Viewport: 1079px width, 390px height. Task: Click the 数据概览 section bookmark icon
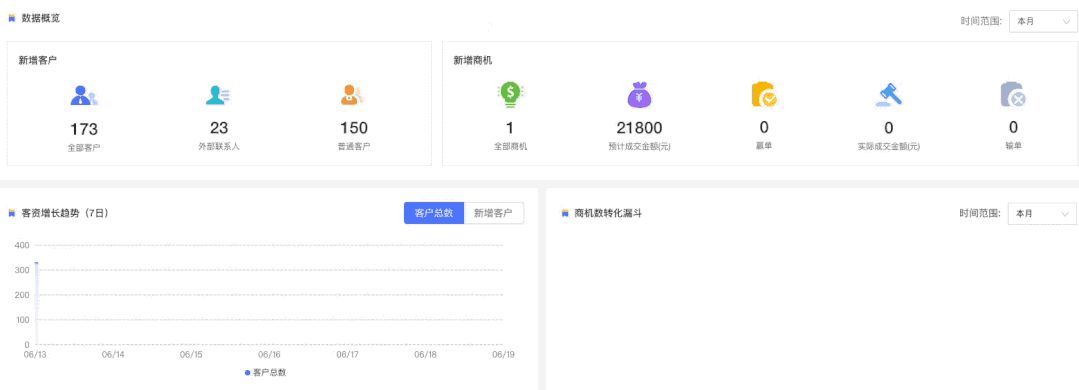coord(12,19)
